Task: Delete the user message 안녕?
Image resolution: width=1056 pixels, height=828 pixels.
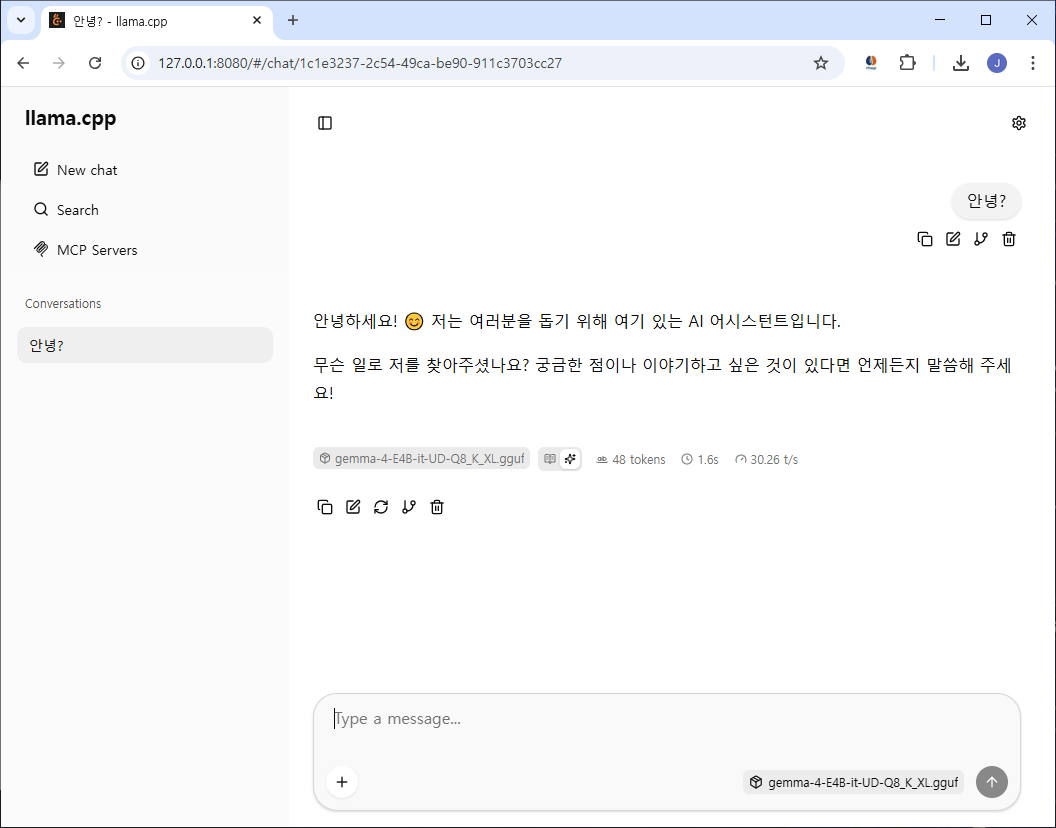Action: pos(1009,238)
